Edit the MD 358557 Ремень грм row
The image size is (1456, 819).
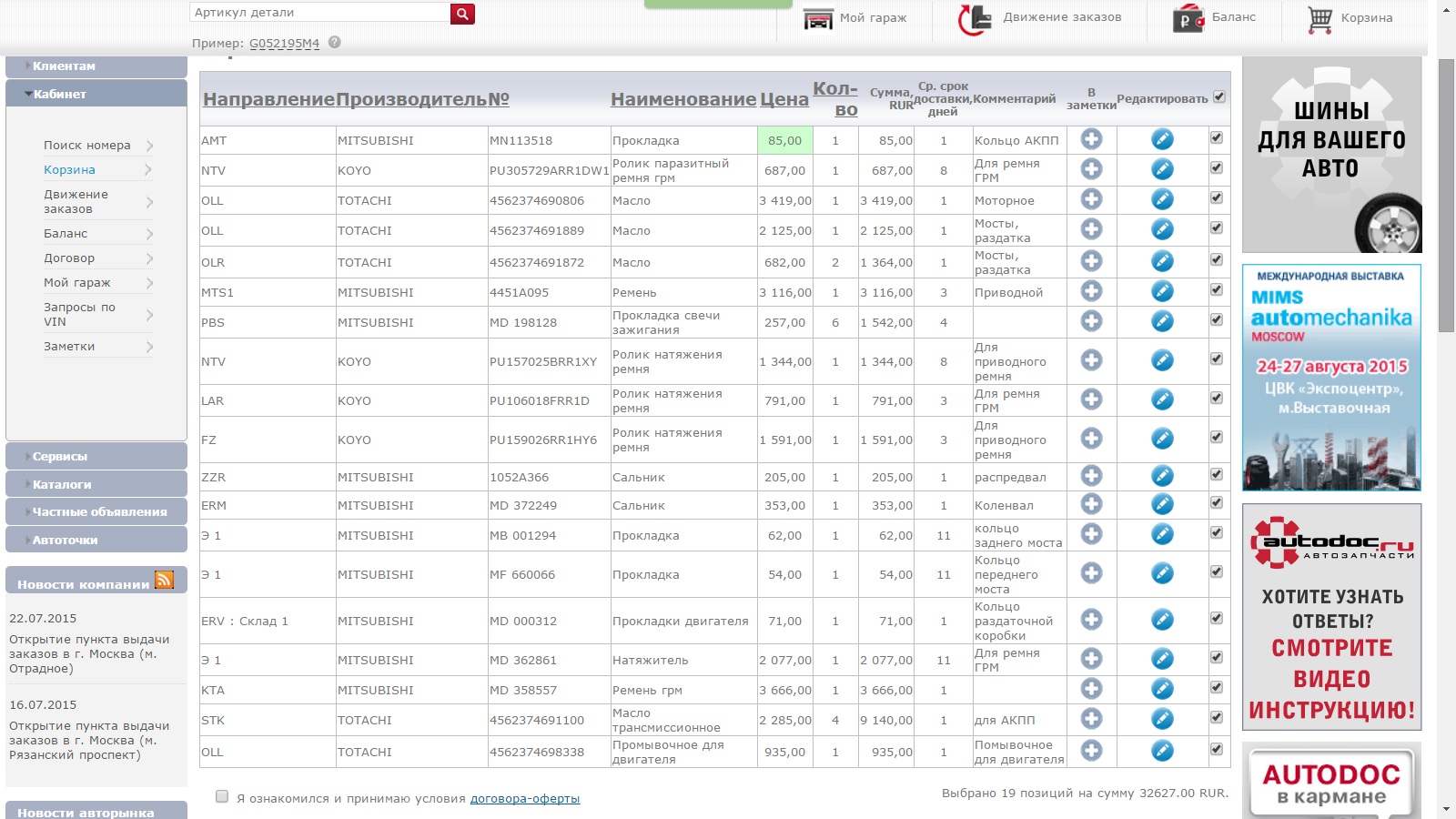pos(1162,689)
